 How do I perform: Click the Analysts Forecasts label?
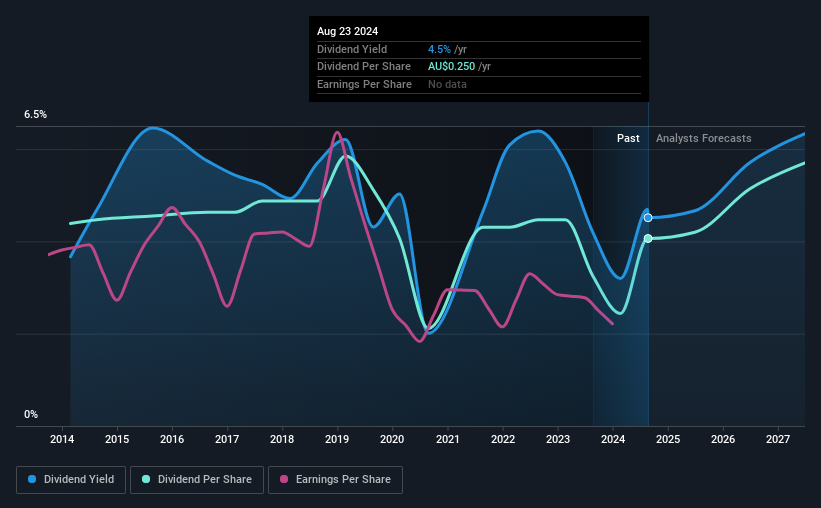[703, 138]
